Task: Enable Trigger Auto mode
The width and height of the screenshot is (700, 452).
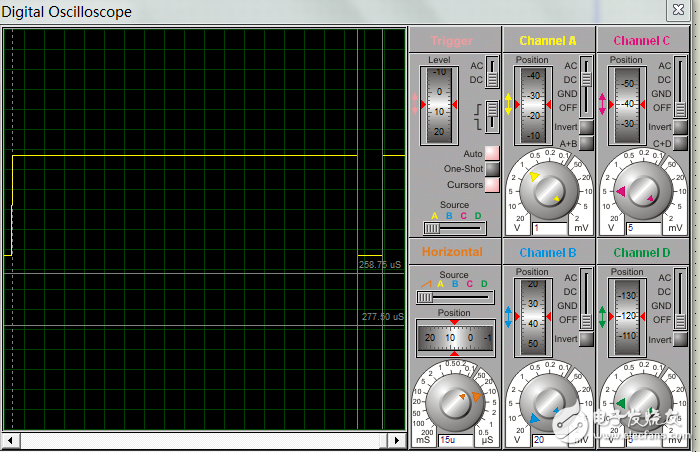Action: [492, 154]
